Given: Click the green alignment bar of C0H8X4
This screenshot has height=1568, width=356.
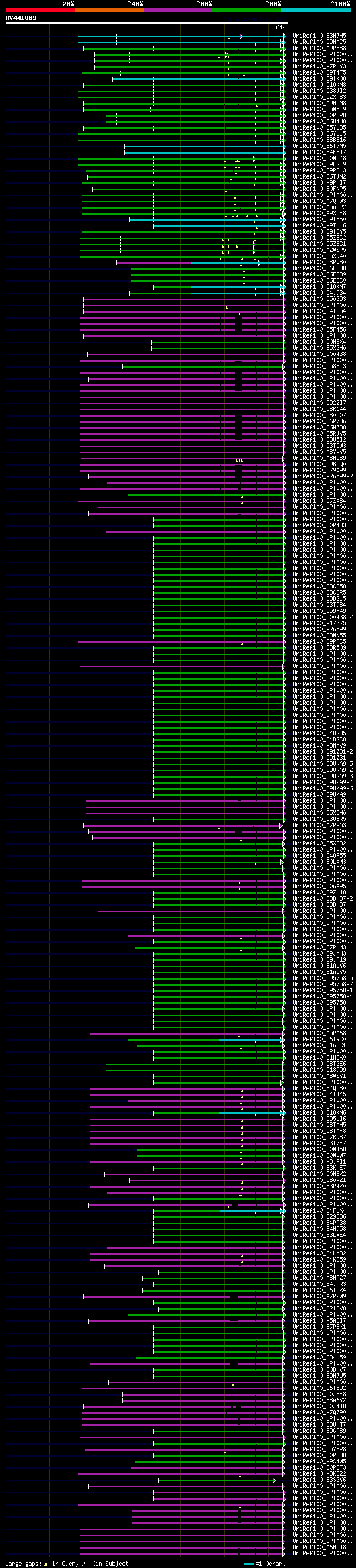Looking at the screenshot, I should pyautogui.click(x=219, y=342).
